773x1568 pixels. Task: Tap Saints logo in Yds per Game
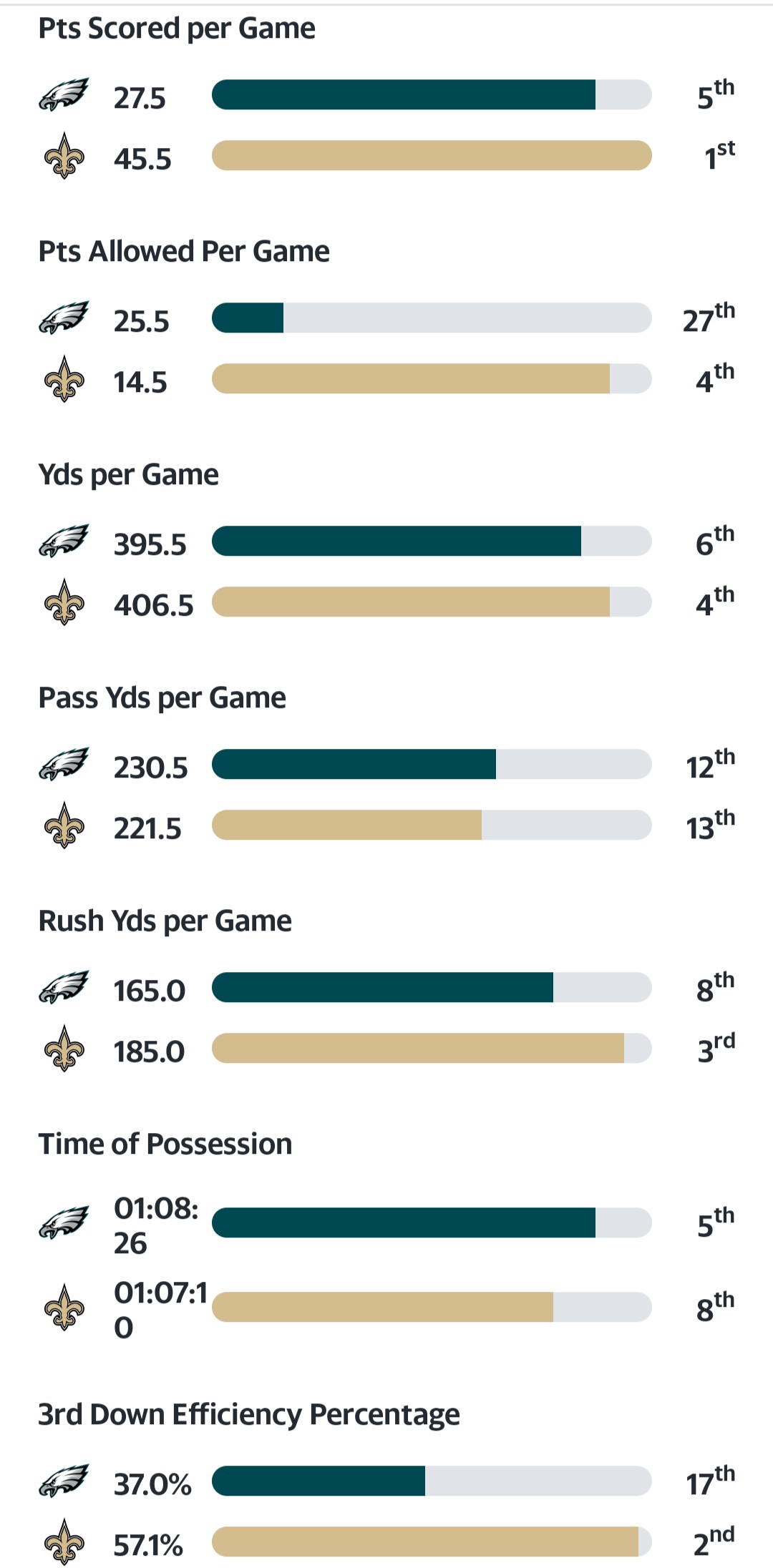pos(64,602)
